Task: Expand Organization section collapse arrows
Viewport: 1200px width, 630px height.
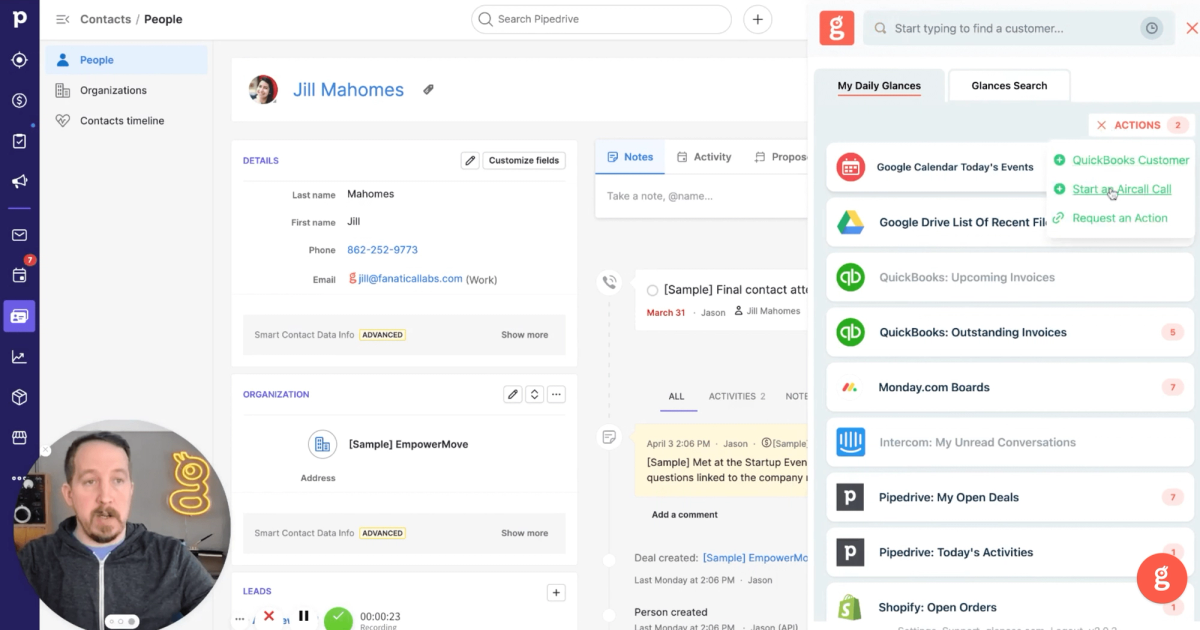Action: 535,394
